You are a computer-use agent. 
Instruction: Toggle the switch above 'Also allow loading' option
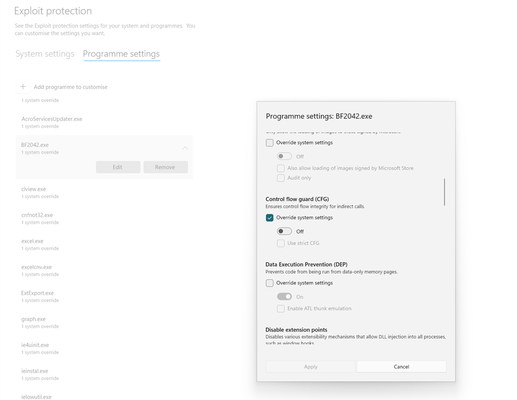point(284,156)
